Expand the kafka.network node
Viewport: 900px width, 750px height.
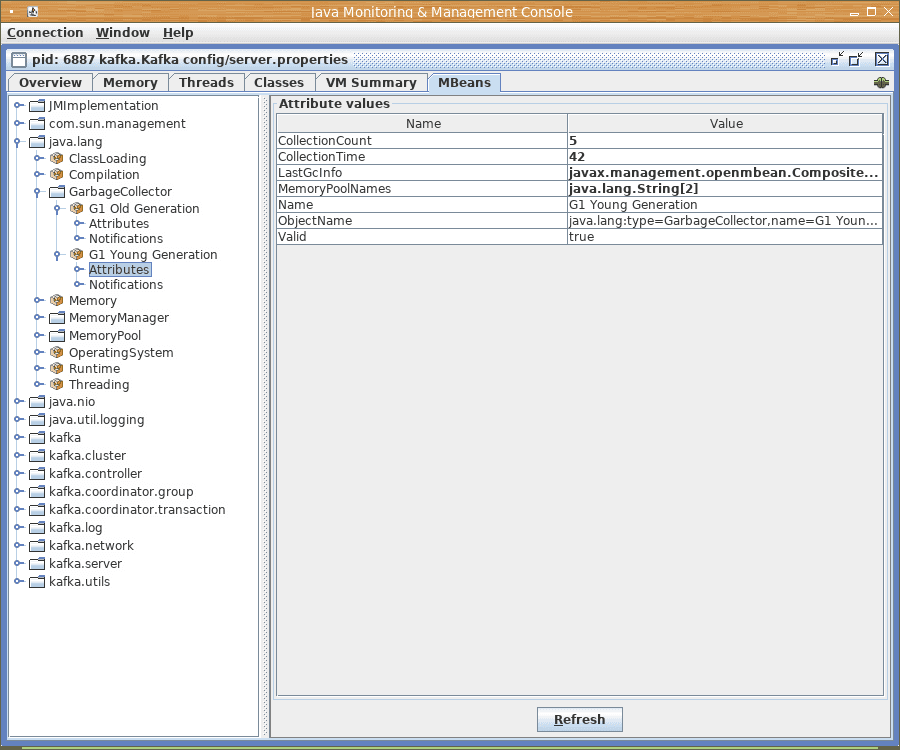tap(18, 545)
